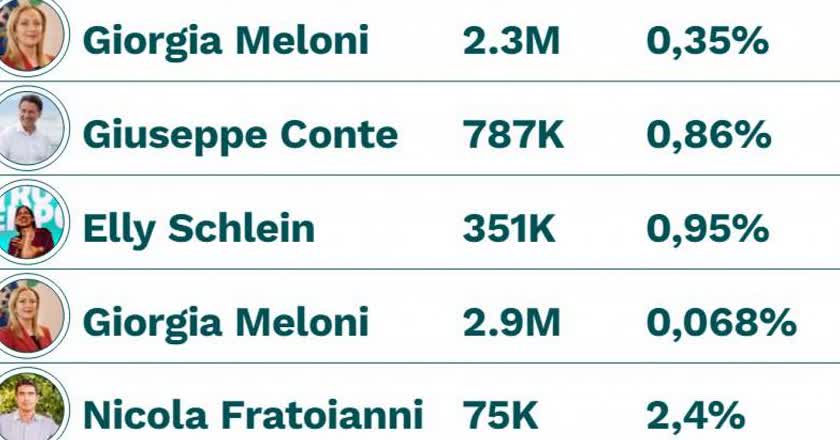Click the profile photo next to Giuseppe Conte

pos(30,129)
